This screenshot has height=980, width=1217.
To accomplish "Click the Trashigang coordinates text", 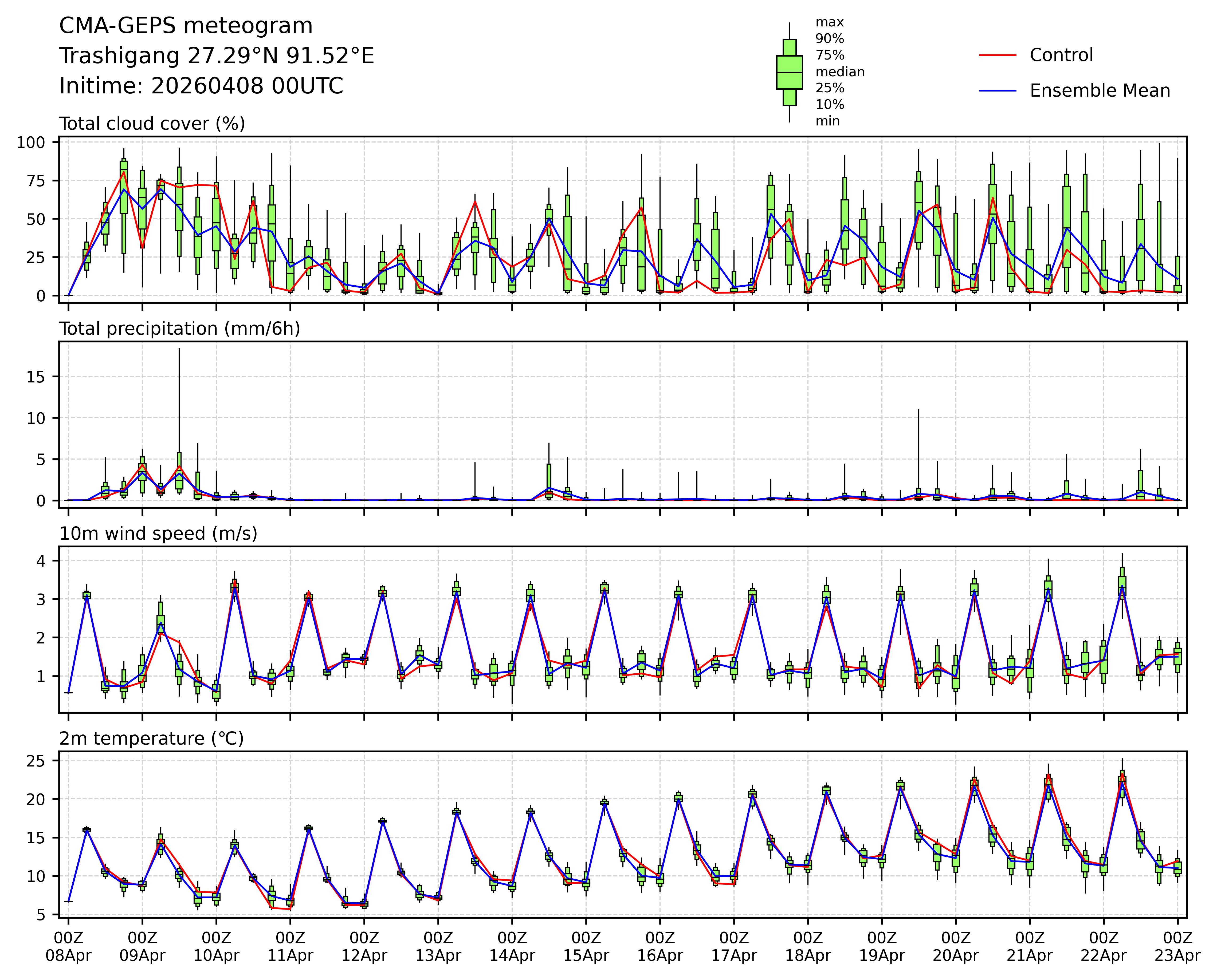I will (x=217, y=56).
